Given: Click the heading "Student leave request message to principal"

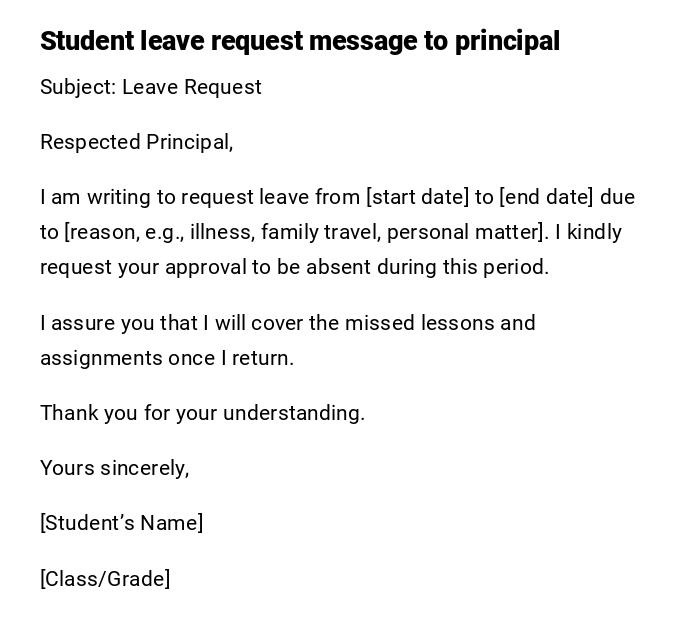Looking at the screenshot, I should pyautogui.click(x=299, y=41).
